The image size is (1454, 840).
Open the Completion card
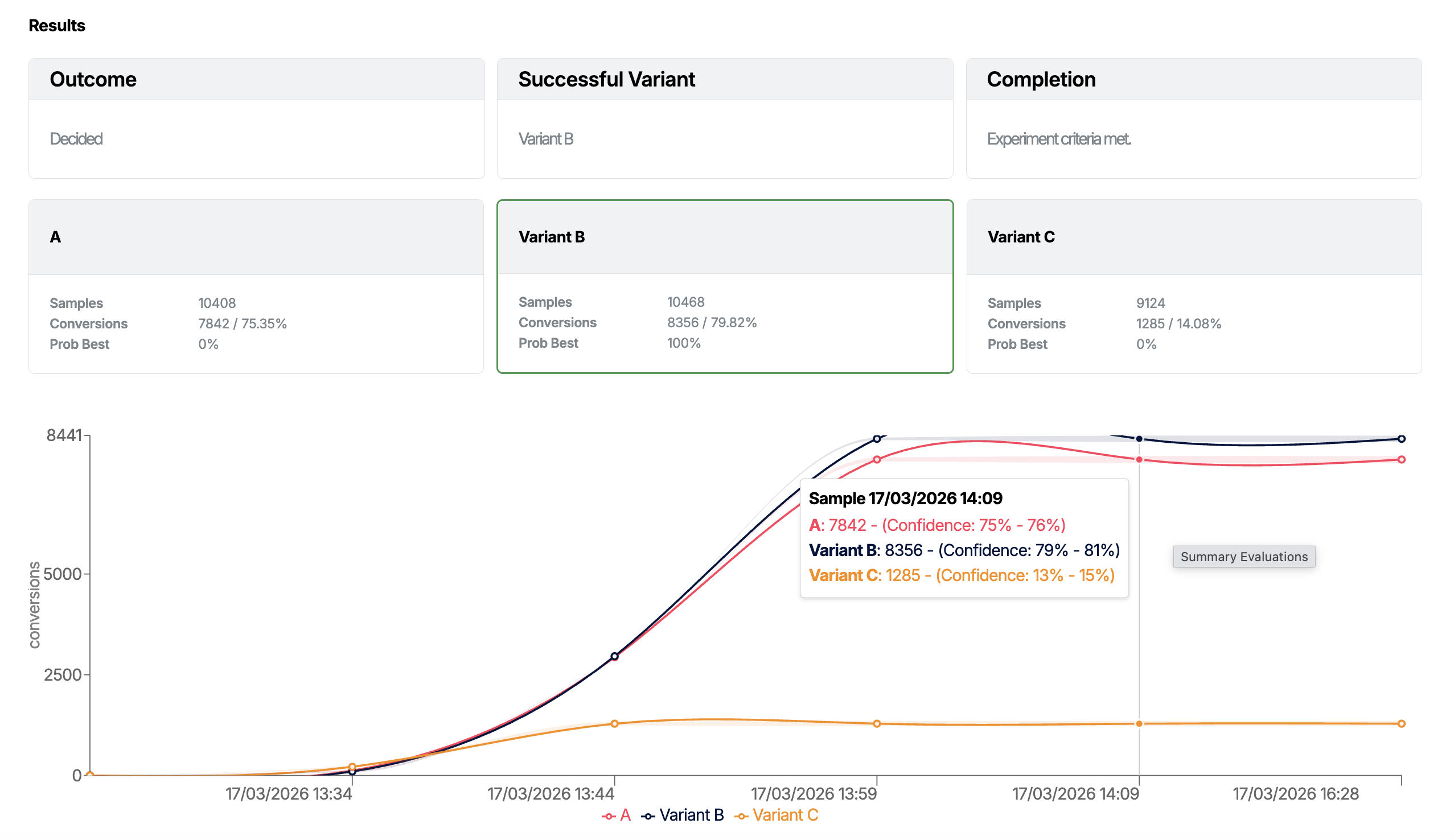click(x=1193, y=118)
